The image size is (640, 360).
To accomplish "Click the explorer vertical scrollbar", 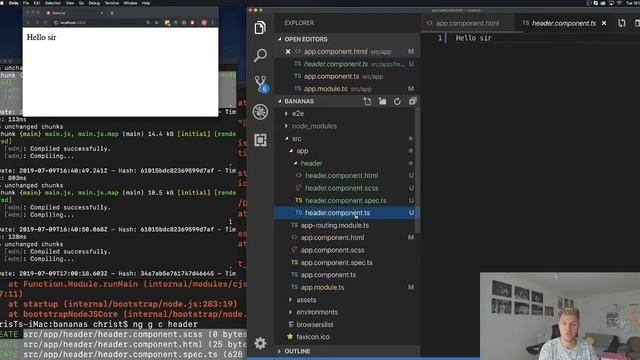I will pyautogui.click(x=417, y=171).
